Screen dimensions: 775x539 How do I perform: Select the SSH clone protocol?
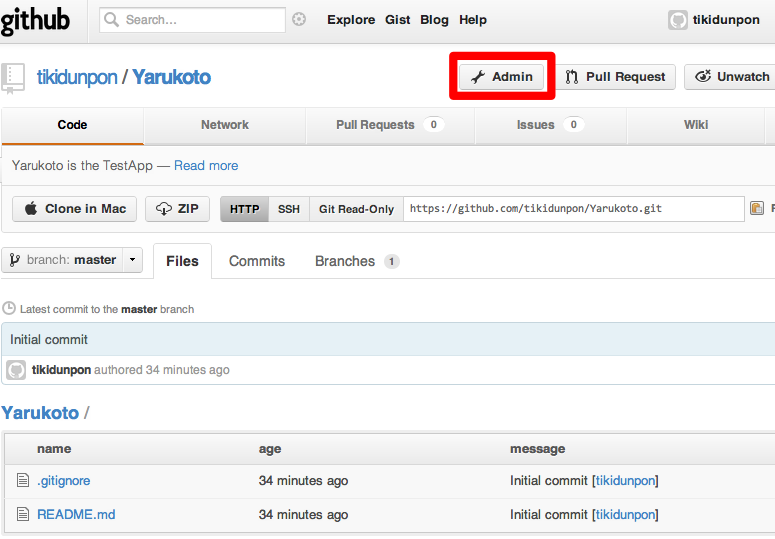point(289,209)
